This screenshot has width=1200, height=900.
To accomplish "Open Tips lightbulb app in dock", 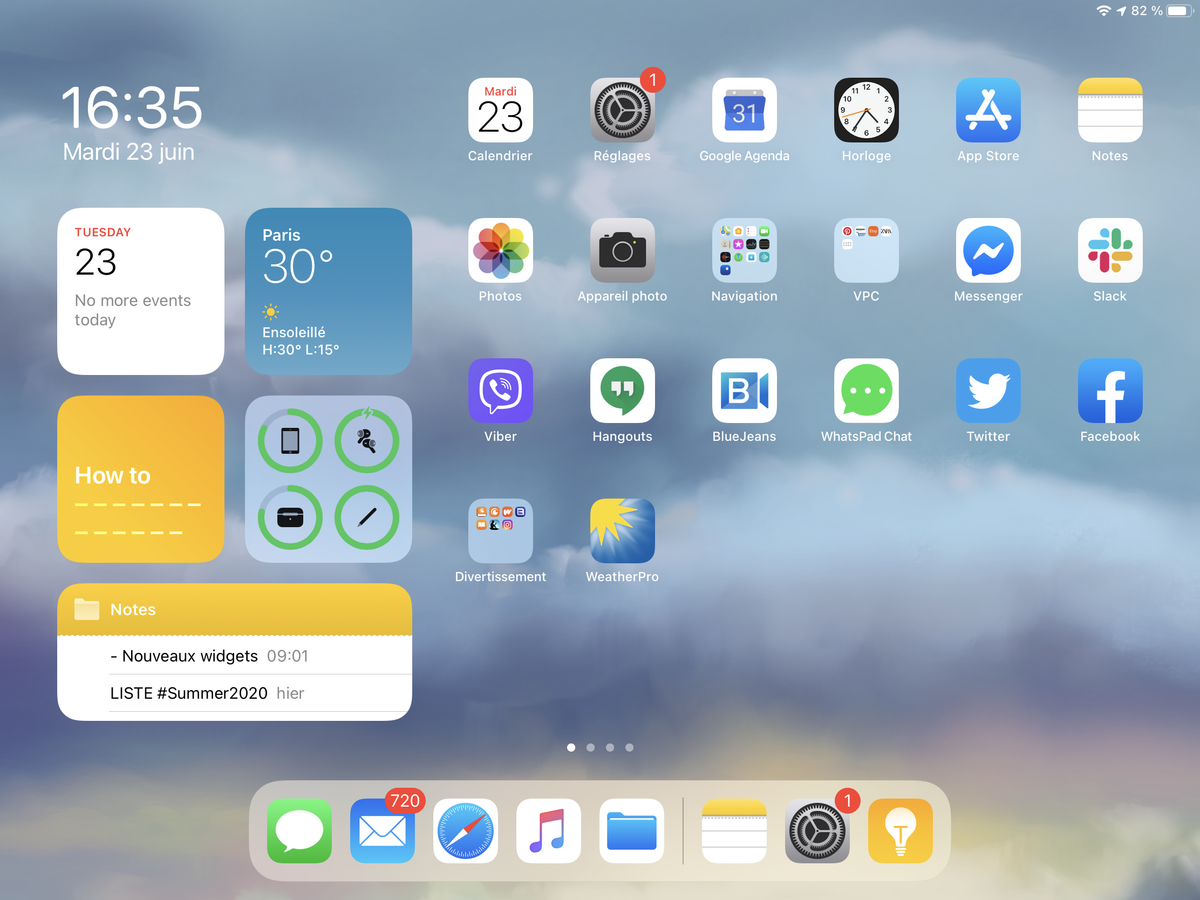I will tap(900, 830).
